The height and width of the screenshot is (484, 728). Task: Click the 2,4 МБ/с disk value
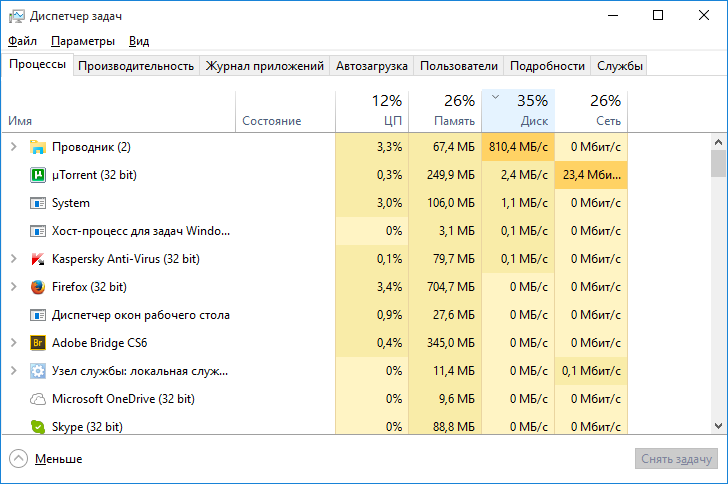point(518,175)
